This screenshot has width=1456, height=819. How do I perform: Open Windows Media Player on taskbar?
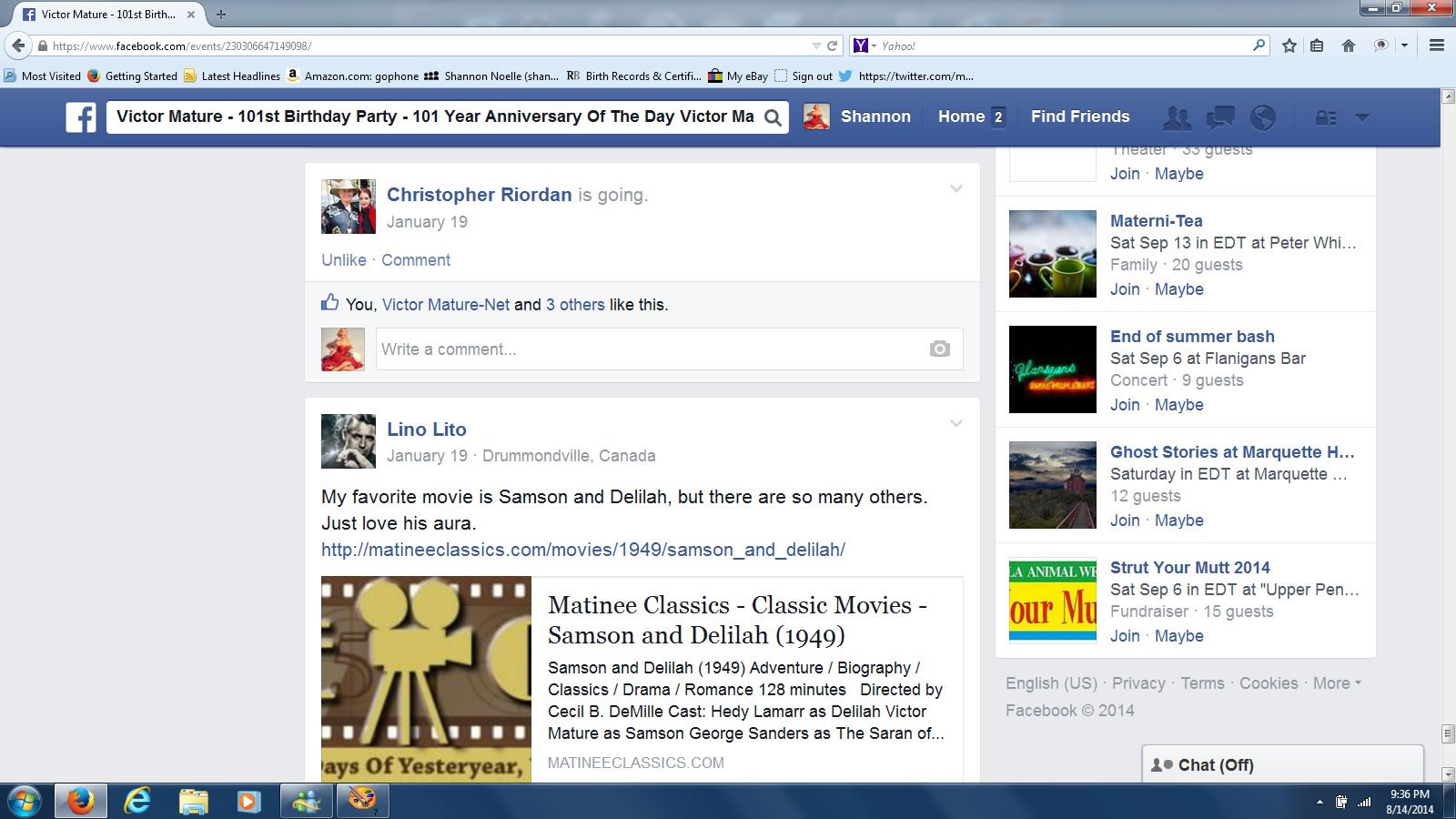[248, 802]
